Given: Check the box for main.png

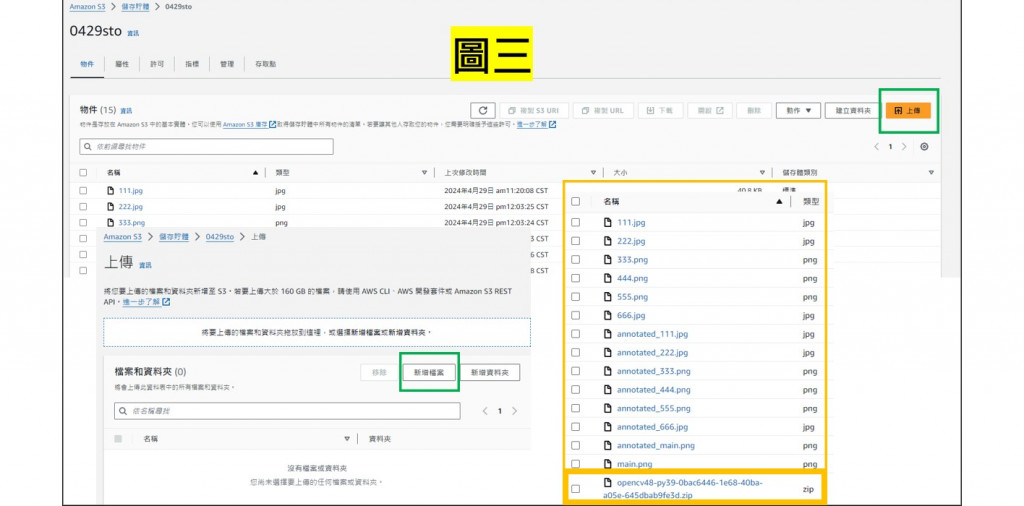Looking at the screenshot, I should coord(575,464).
